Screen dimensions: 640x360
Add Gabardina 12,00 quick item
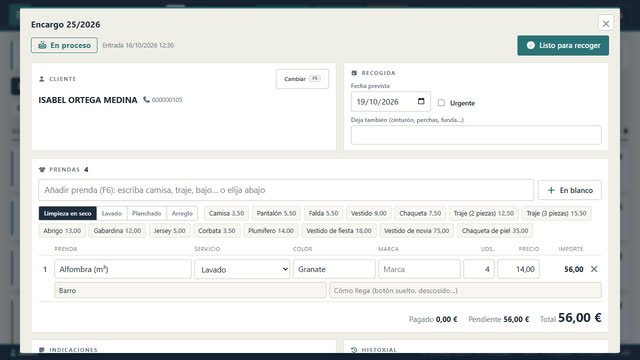pos(117,231)
